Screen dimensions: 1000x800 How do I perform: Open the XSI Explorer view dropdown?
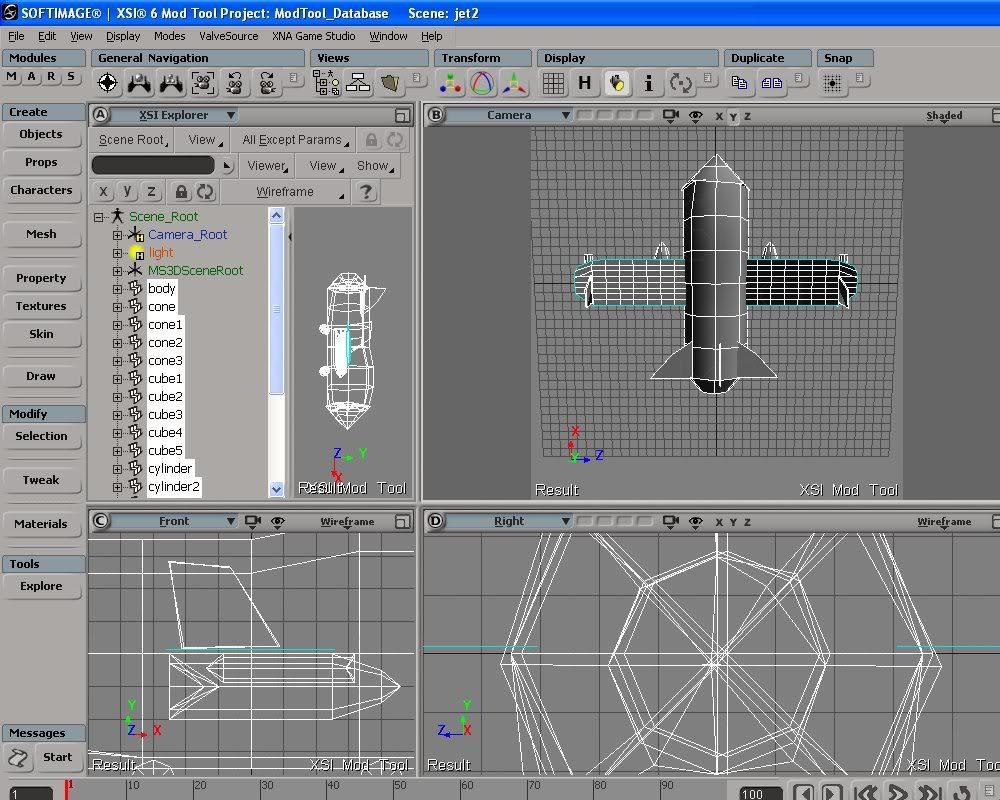175,115
